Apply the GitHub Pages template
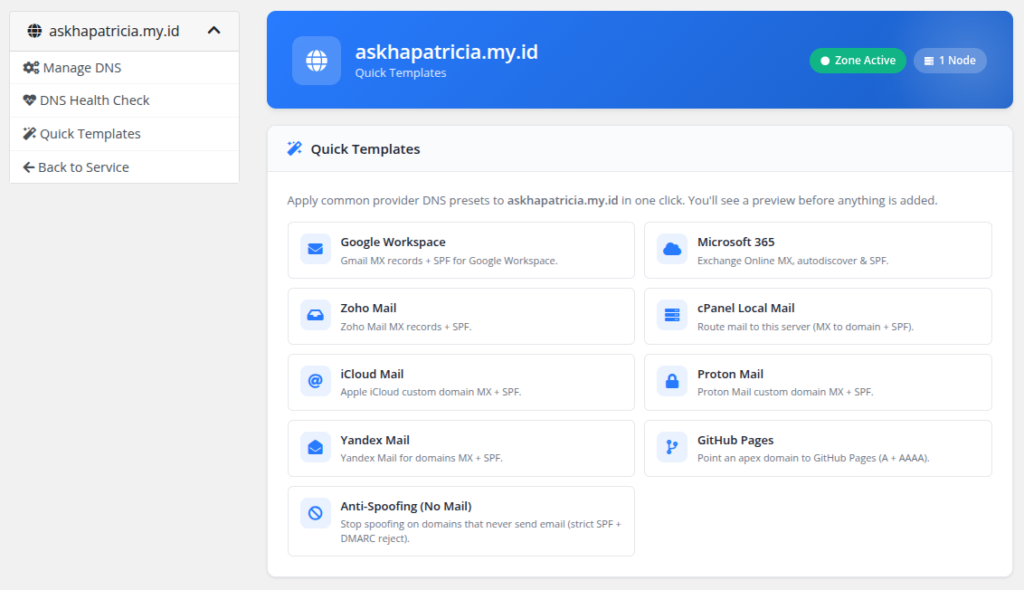The width and height of the screenshot is (1024, 590). 818,448
